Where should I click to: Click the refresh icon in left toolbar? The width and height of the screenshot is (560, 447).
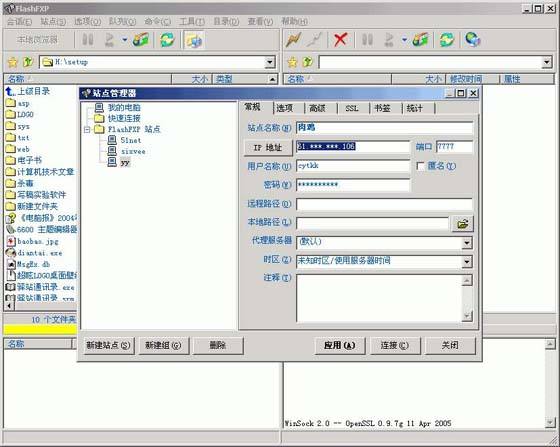click(x=167, y=39)
